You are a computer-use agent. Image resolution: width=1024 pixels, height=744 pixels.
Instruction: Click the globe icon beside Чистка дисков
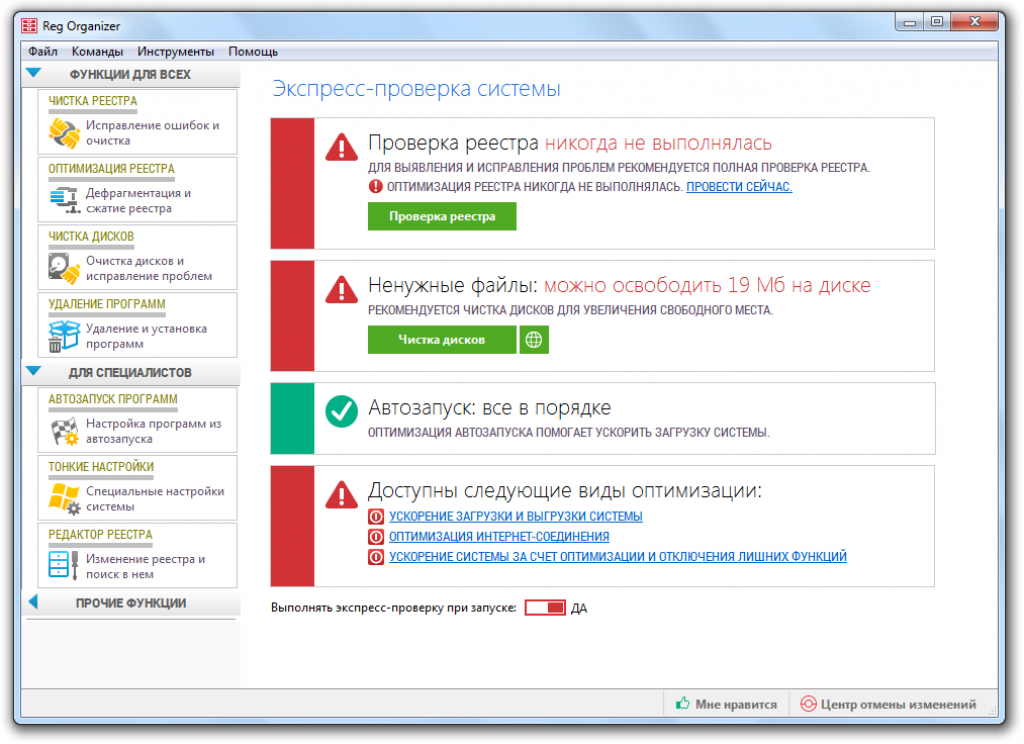pos(534,340)
